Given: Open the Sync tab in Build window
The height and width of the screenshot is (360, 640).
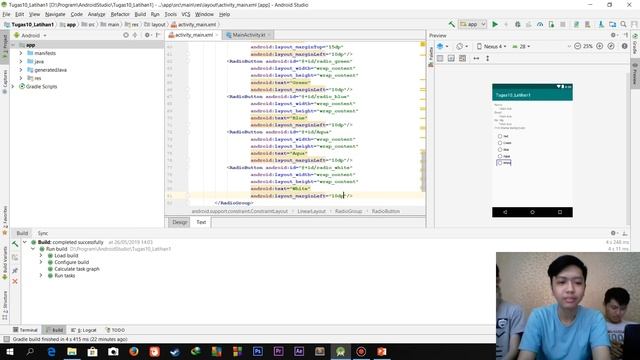Looking at the screenshot, I should [43, 233].
